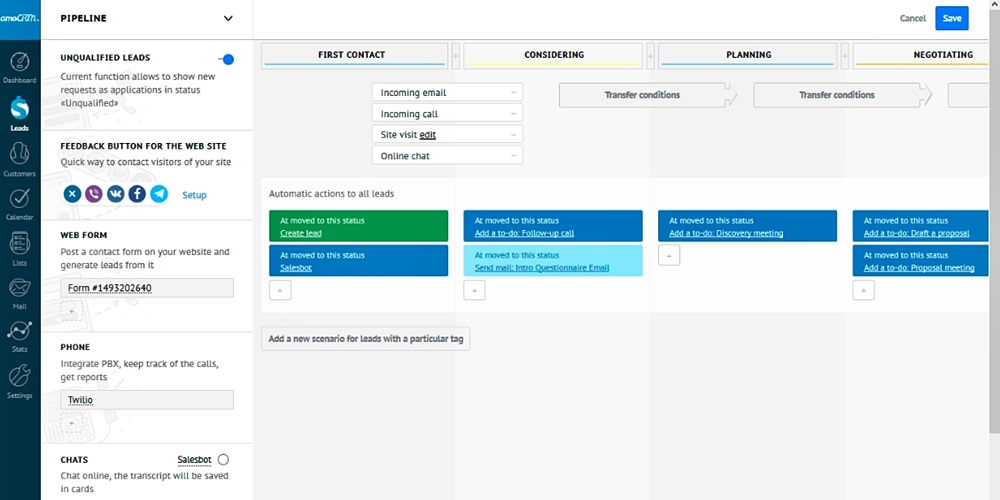The image size is (1000, 500).
Task: Open the Setup link for feedback button
Action: (194, 195)
